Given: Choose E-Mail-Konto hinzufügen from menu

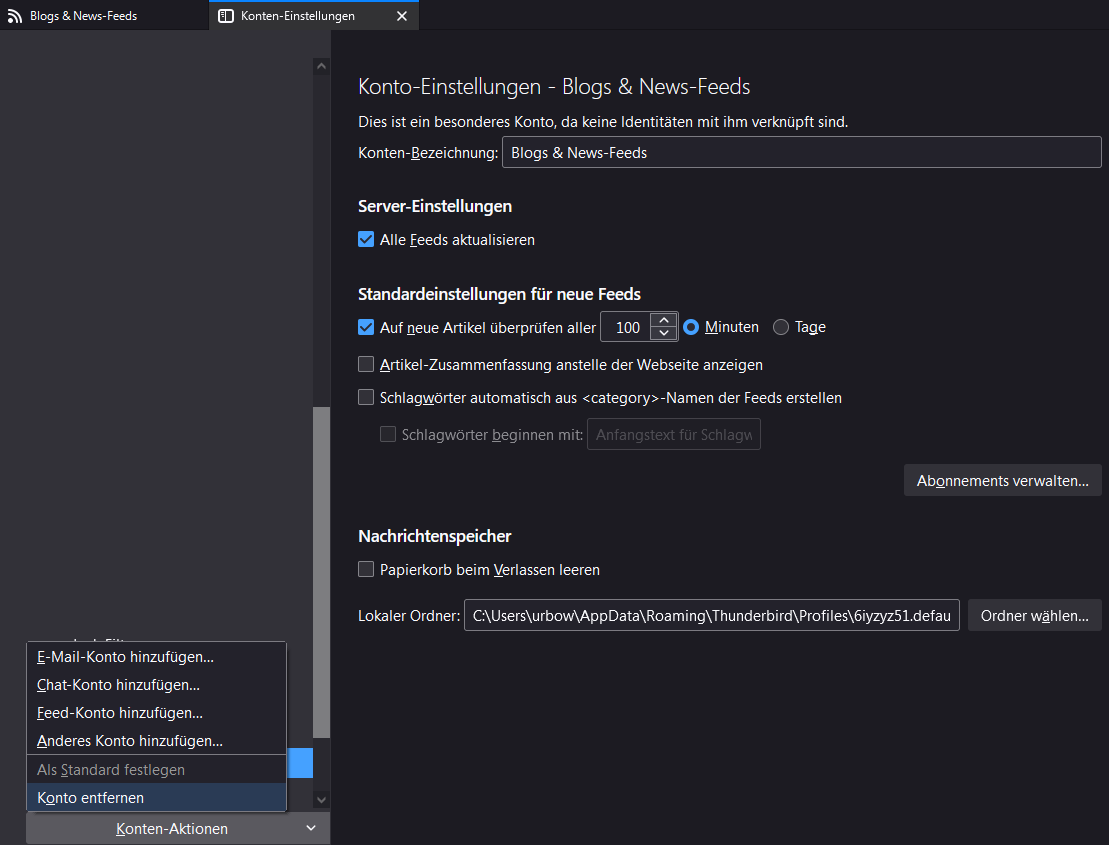Looking at the screenshot, I should click(156, 656).
